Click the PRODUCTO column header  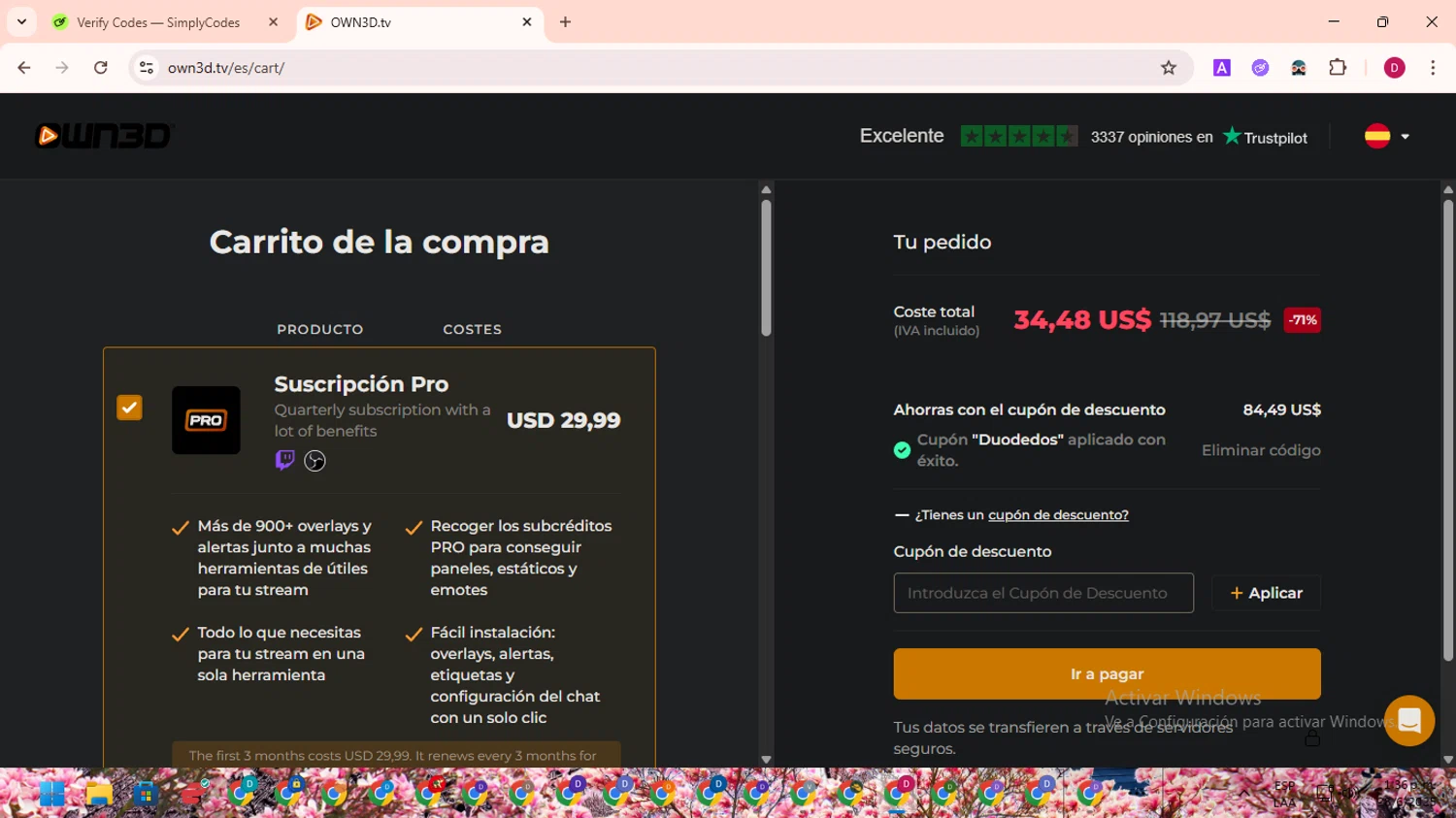(320, 330)
